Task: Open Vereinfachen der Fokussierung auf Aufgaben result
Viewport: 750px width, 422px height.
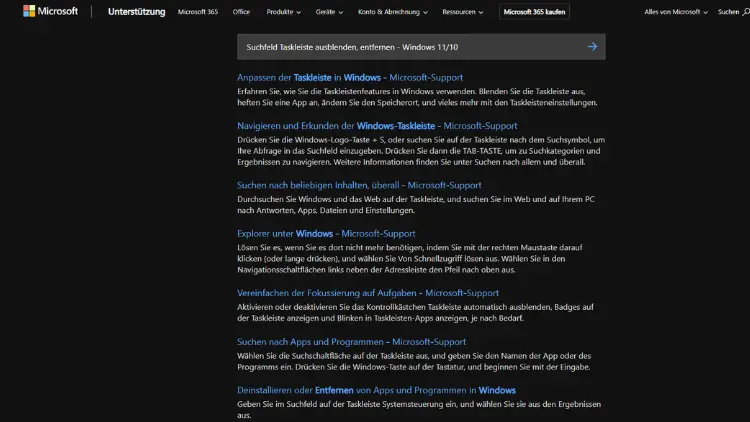Action: (x=368, y=293)
